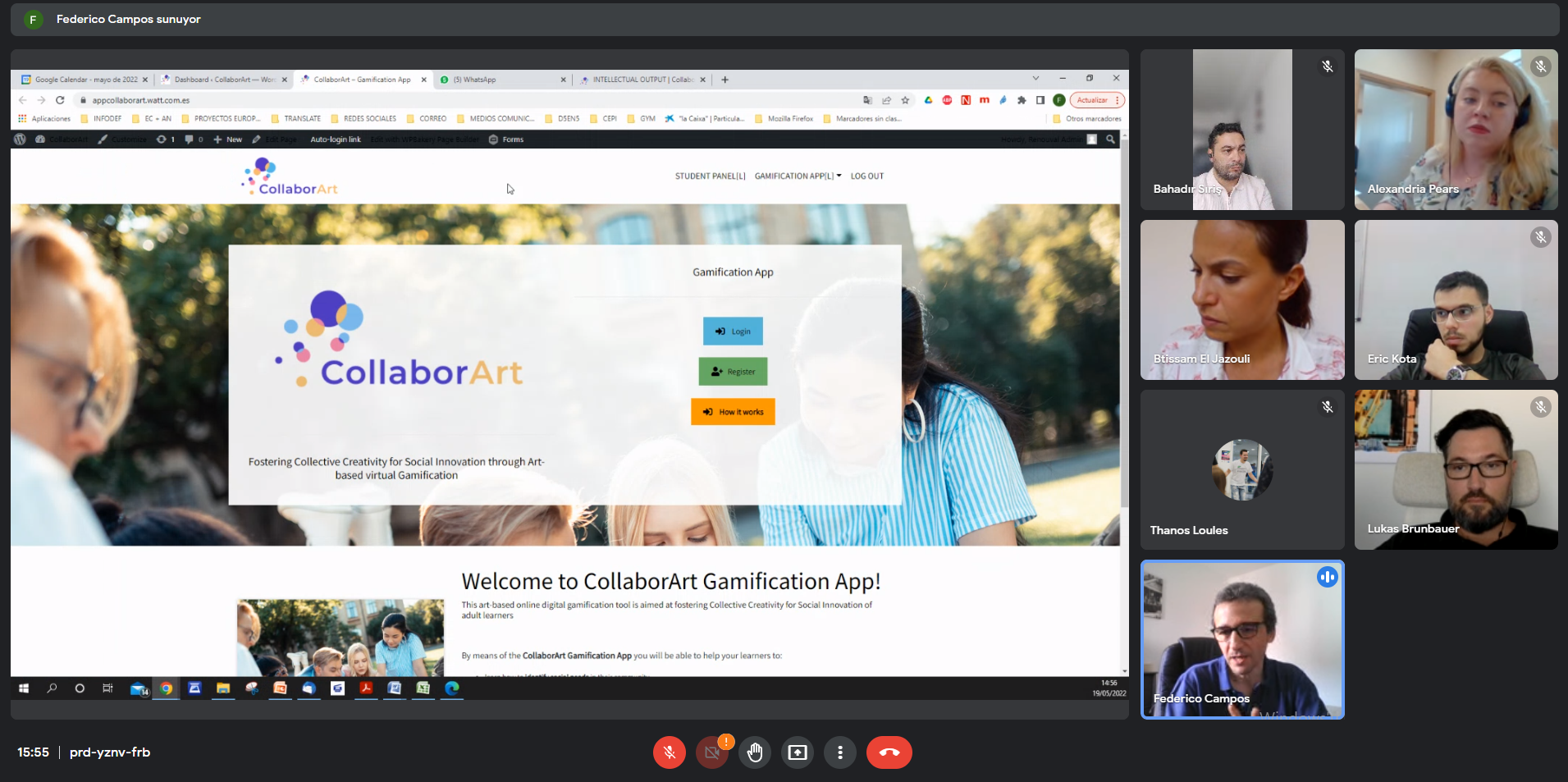
Task: Click the orange How it works button
Action: coord(733,412)
